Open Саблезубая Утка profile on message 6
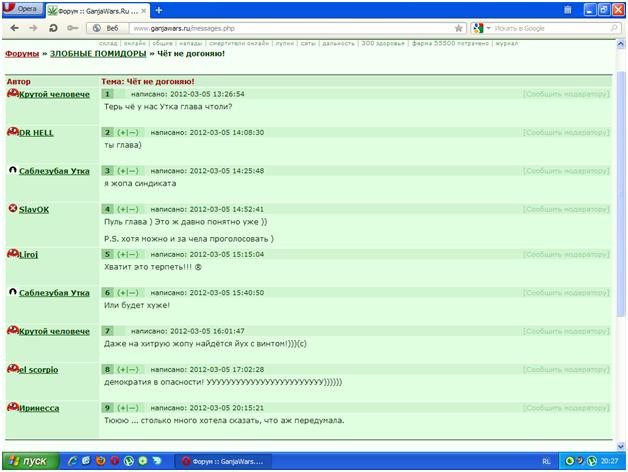 [x=54, y=293]
